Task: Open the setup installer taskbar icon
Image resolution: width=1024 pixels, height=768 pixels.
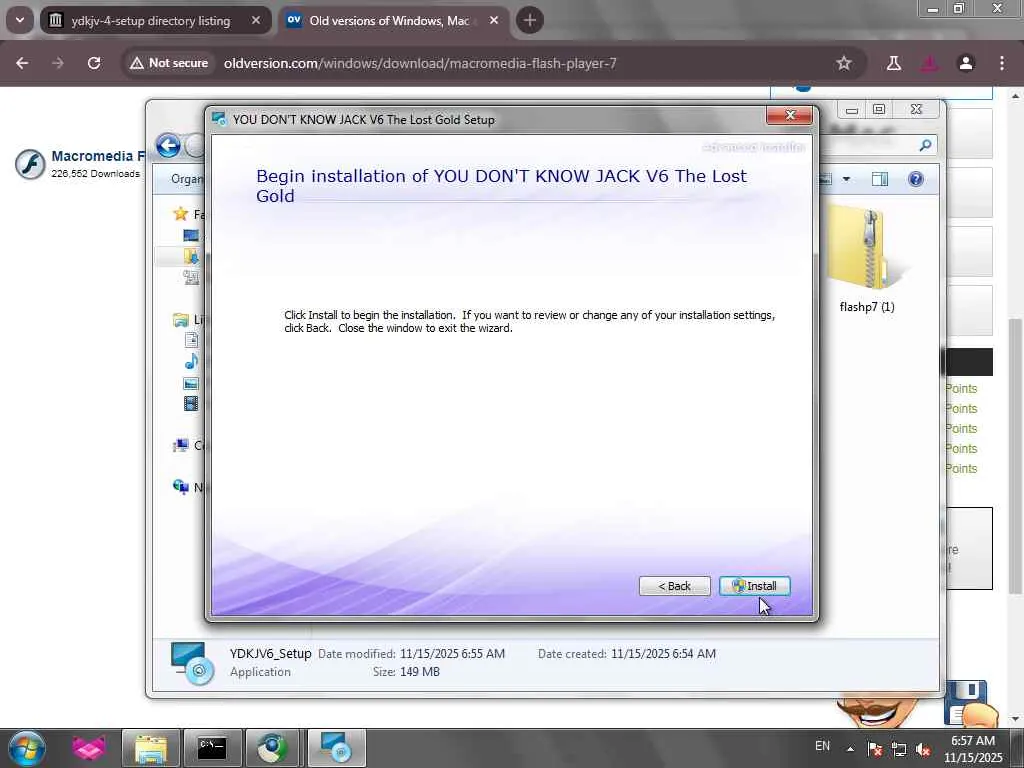Action: (336, 748)
